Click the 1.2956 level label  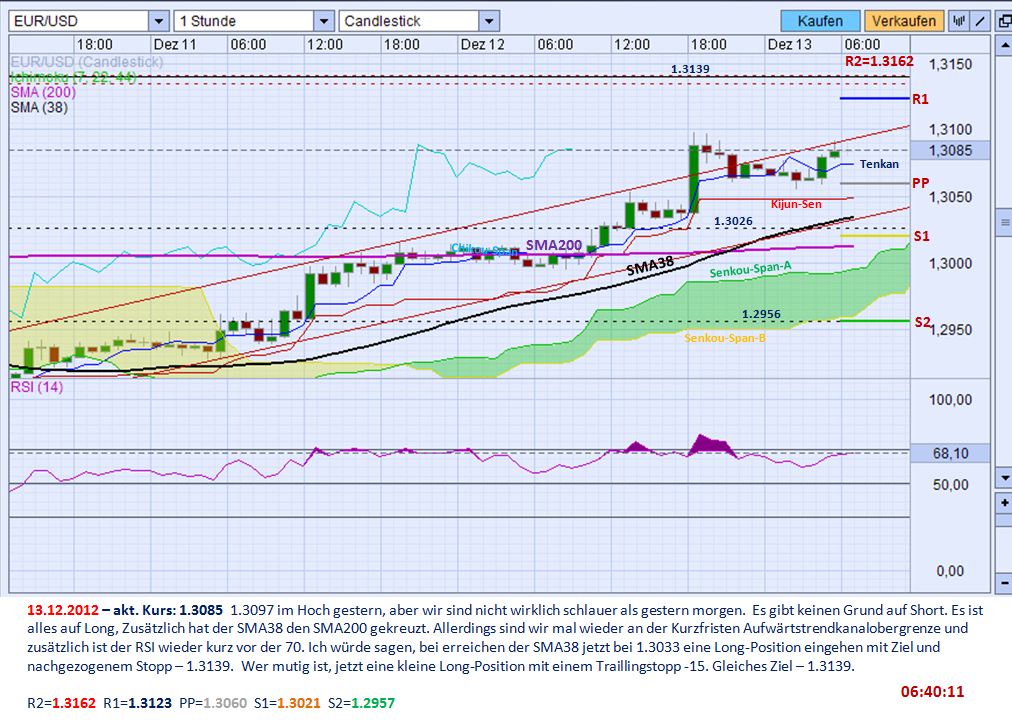pyautogui.click(x=761, y=314)
